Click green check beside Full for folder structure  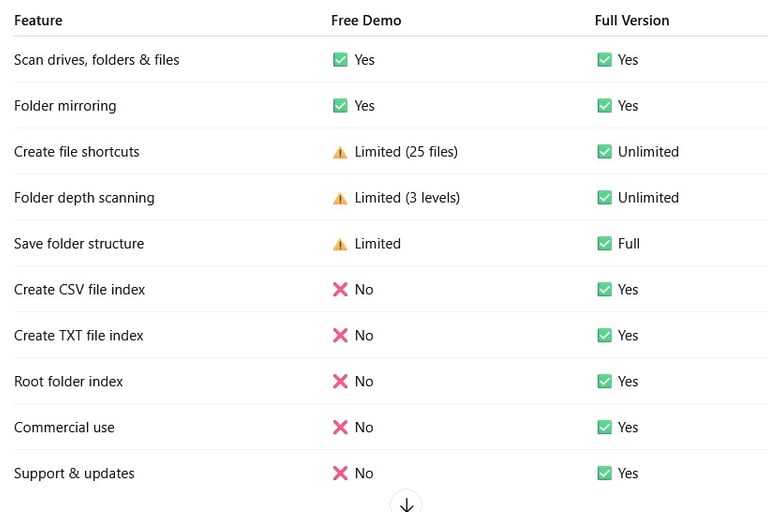pos(604,244)
